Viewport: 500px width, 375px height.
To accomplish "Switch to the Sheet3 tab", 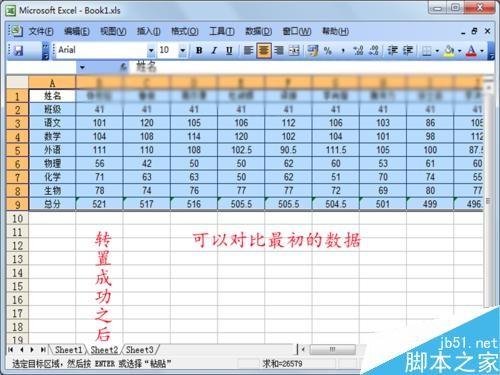I will click(x=140, y=350).
